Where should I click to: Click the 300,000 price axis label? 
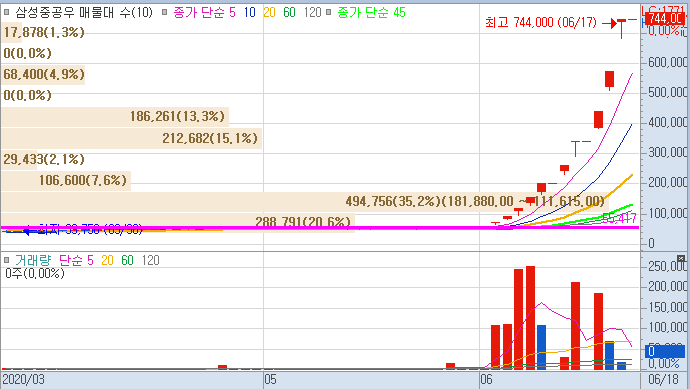667,153
